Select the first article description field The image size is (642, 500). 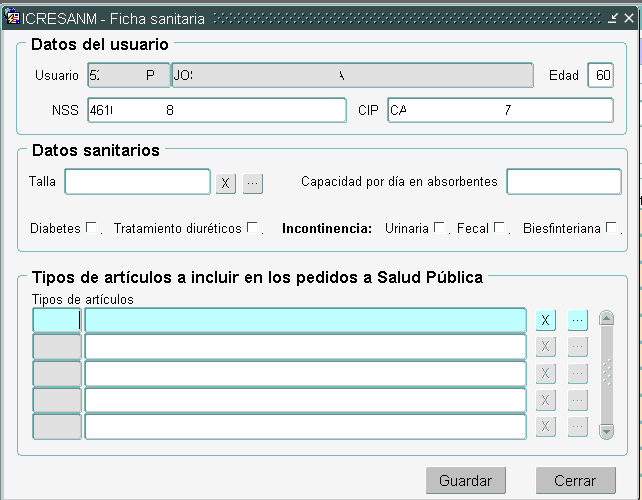305,320
